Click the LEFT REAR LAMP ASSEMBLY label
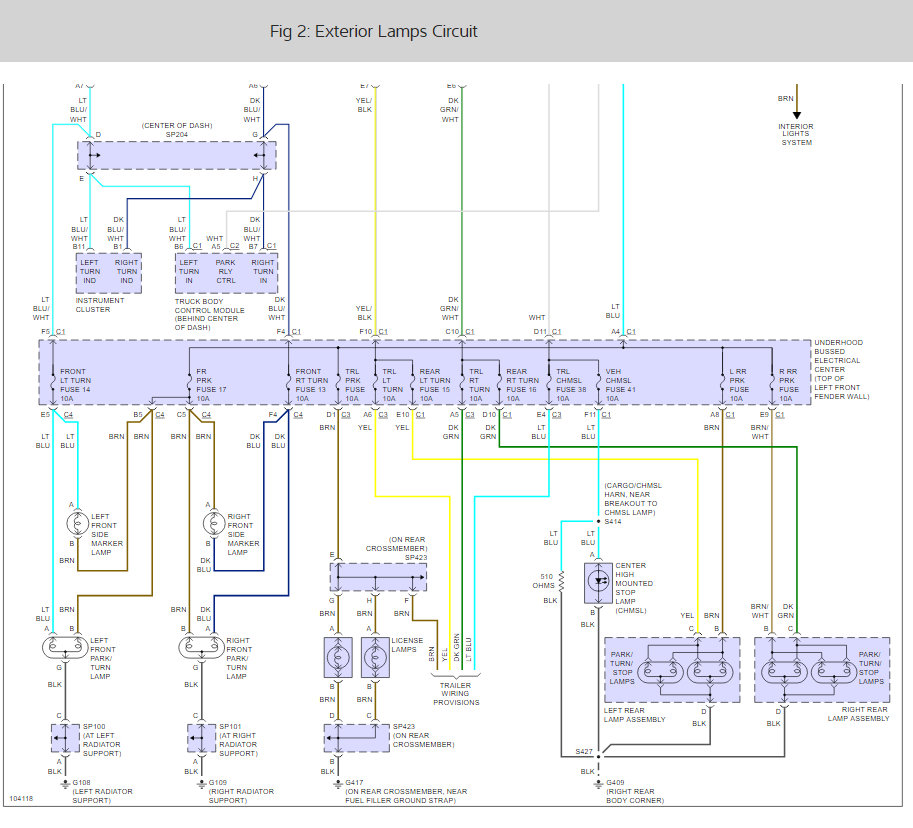 point(634,714)
